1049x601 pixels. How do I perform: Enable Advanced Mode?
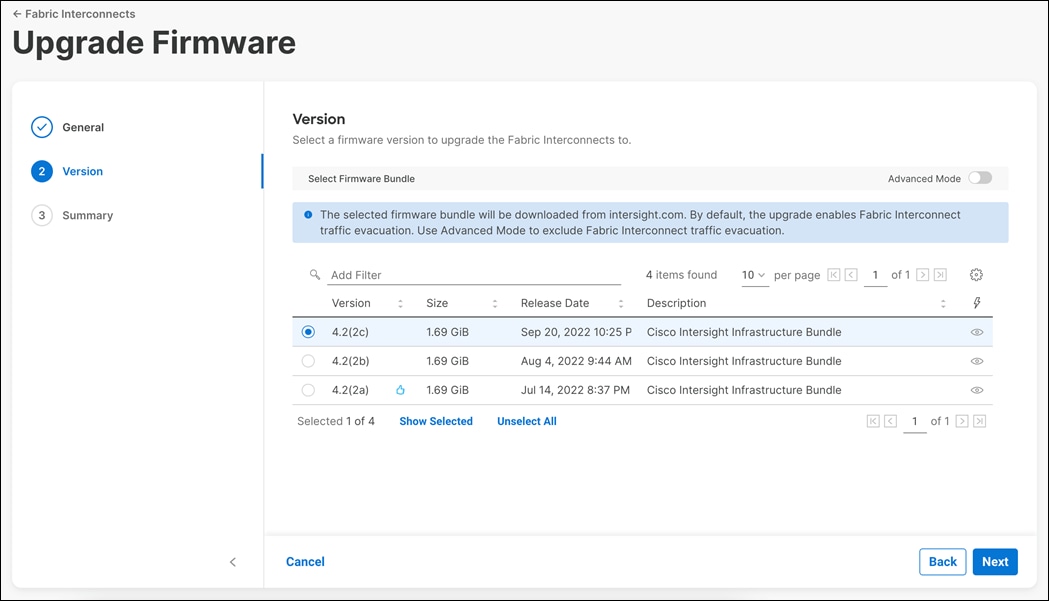980,177
